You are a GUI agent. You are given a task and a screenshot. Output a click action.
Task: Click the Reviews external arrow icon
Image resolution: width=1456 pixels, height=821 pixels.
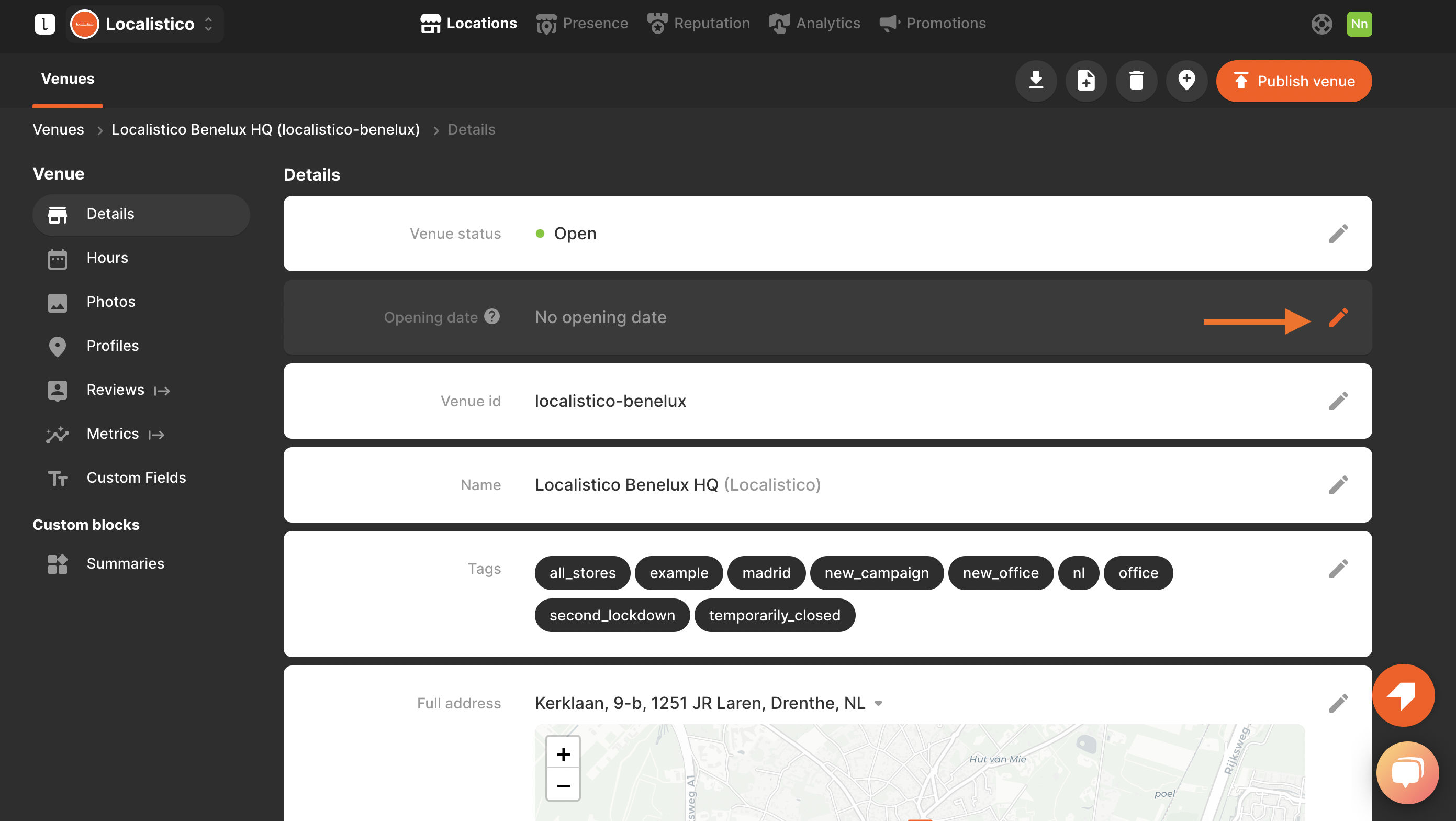[x=162, y=391]
